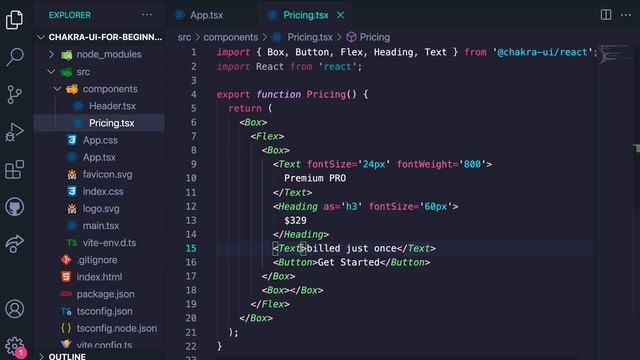This screenshot has height=360, width=640.
Task: Click the Pricing symbol breadcrumb
Action: (374, 37)
